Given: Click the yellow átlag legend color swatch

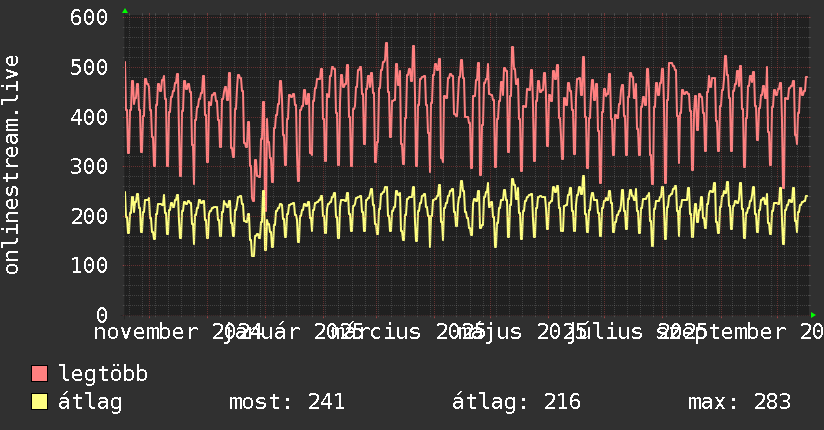Looking at the screenshot, I should tap(39, 402).
